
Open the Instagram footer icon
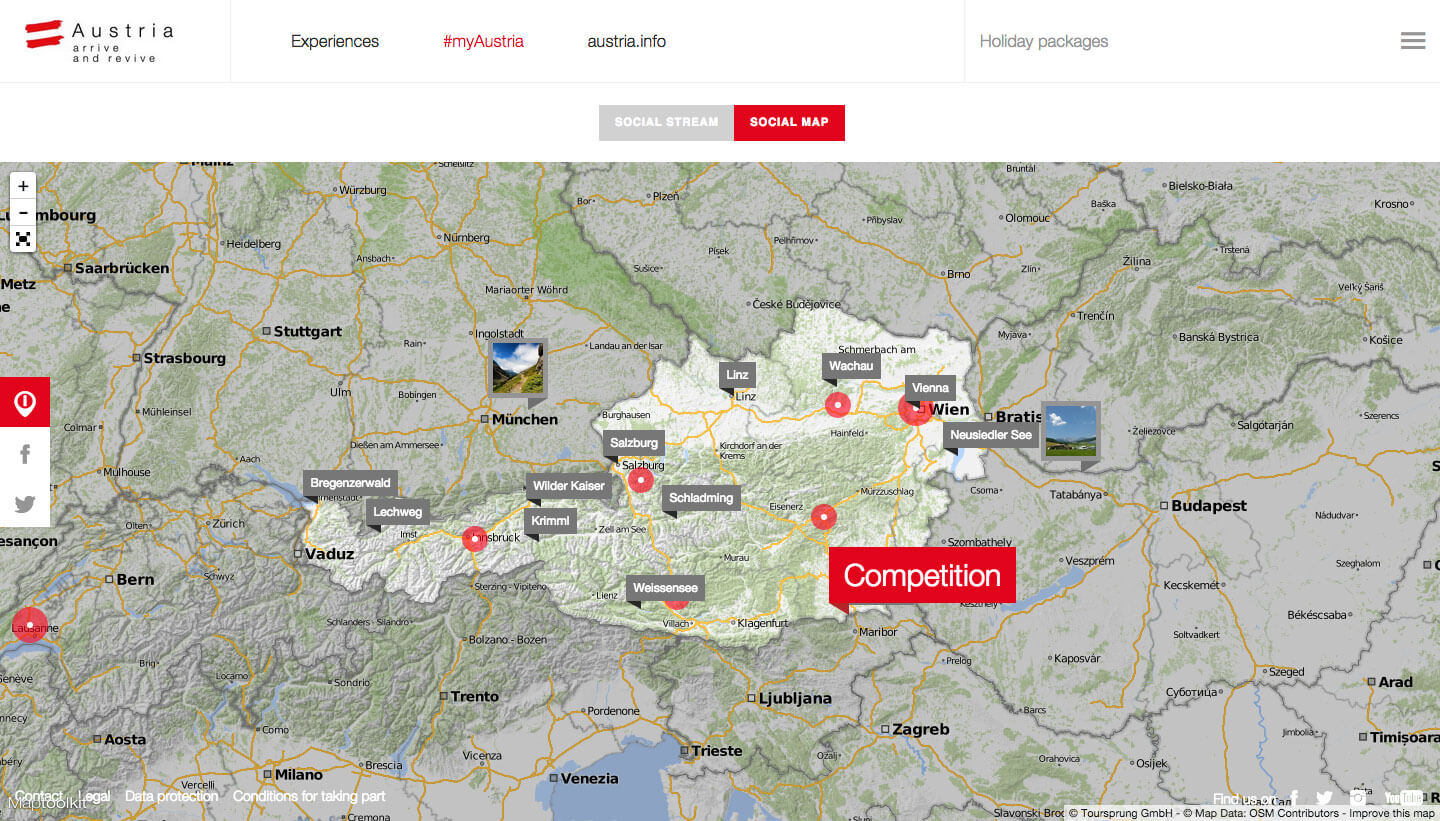tap(1358, 798)
